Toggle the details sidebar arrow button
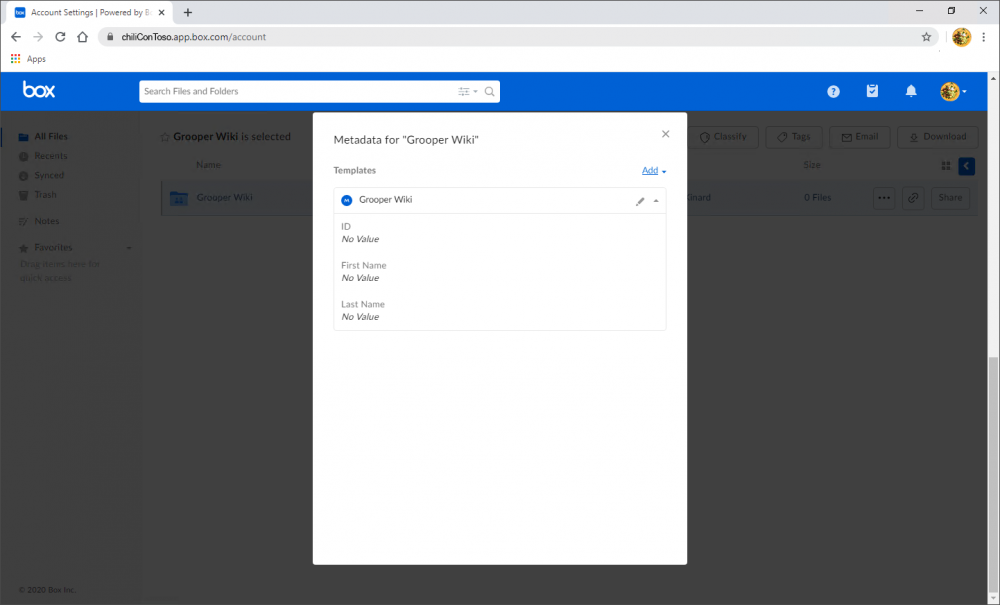 [966, 166]
